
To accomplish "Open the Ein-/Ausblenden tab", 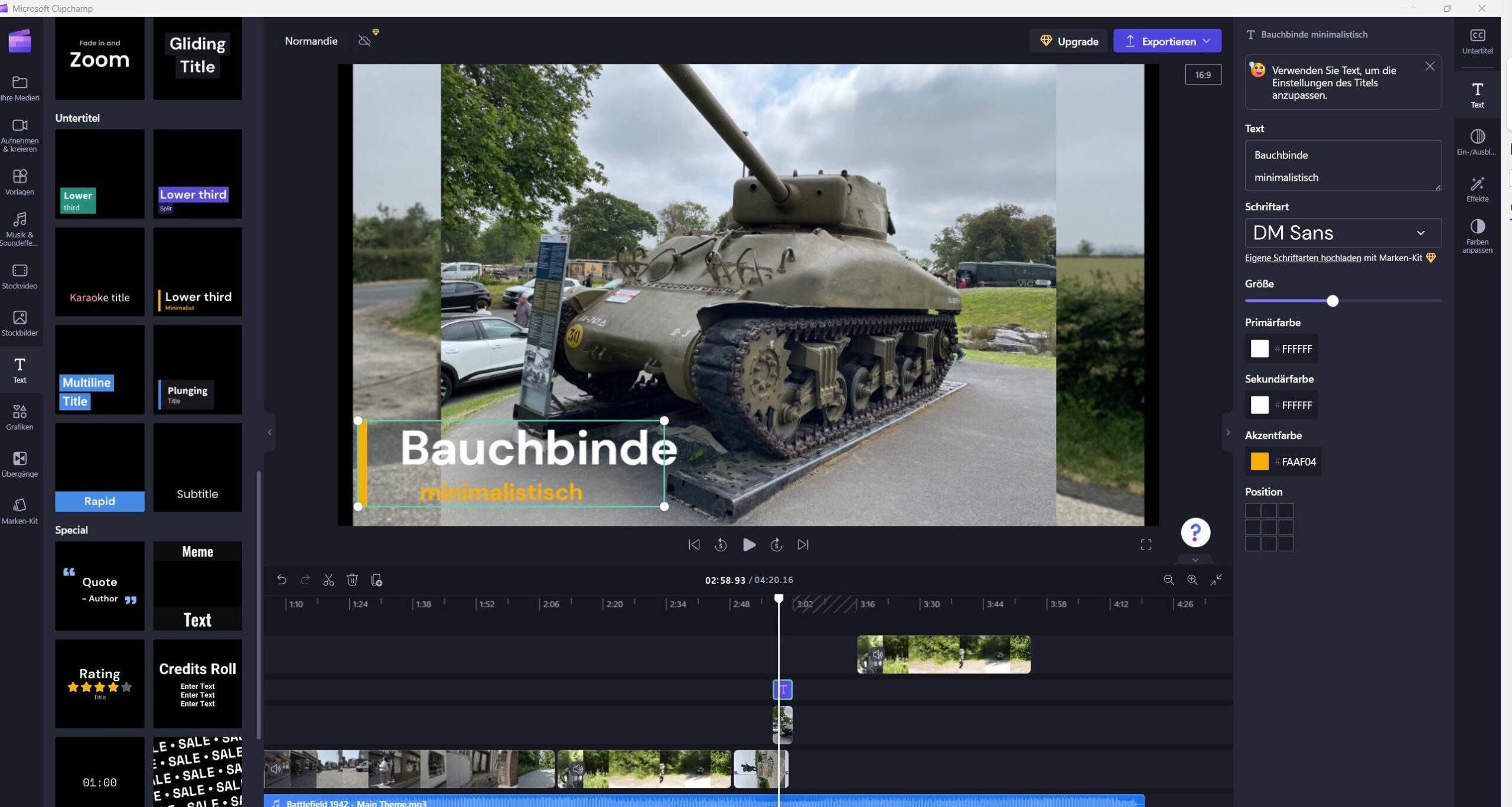I will point(1477,142).
